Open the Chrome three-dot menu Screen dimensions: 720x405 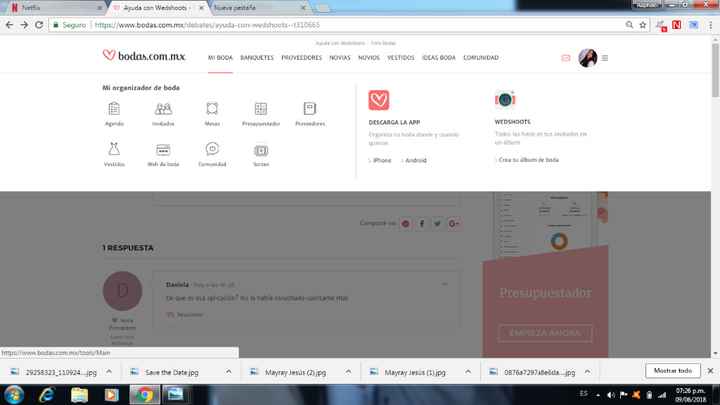(x=710, y=25)
